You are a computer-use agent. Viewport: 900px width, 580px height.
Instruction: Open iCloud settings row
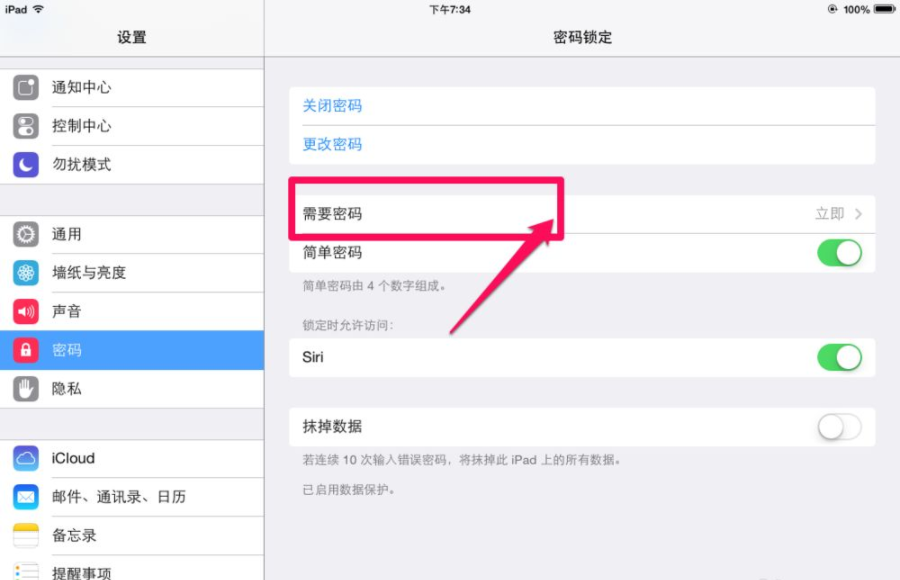pos(132,458)
